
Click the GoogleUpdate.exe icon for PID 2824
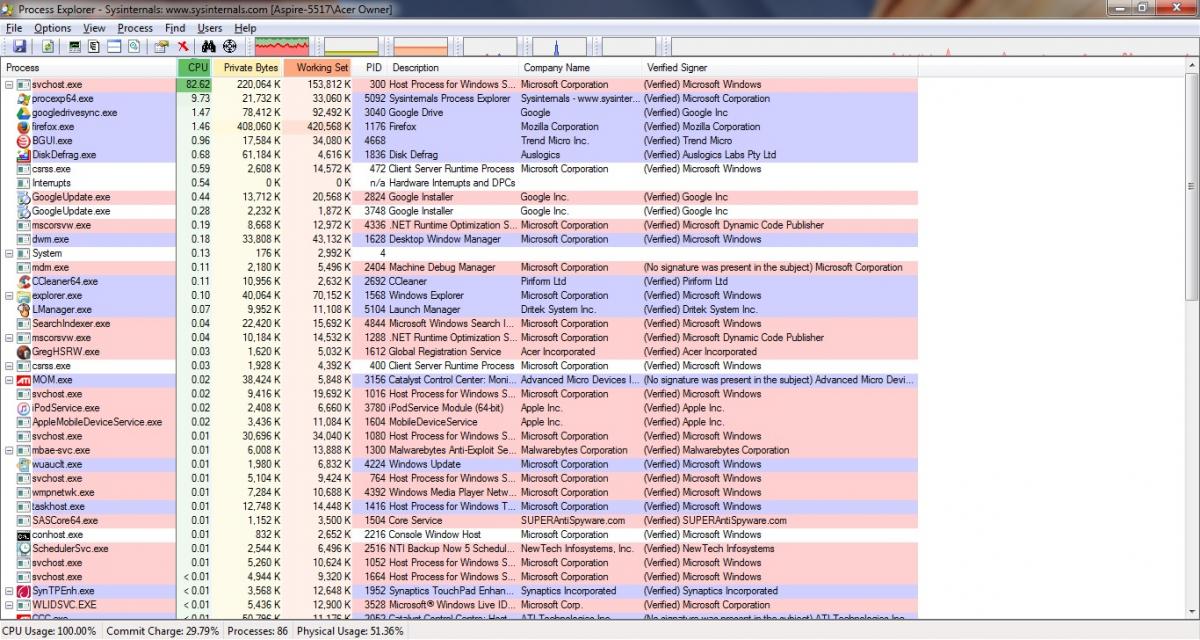[24, 197]
